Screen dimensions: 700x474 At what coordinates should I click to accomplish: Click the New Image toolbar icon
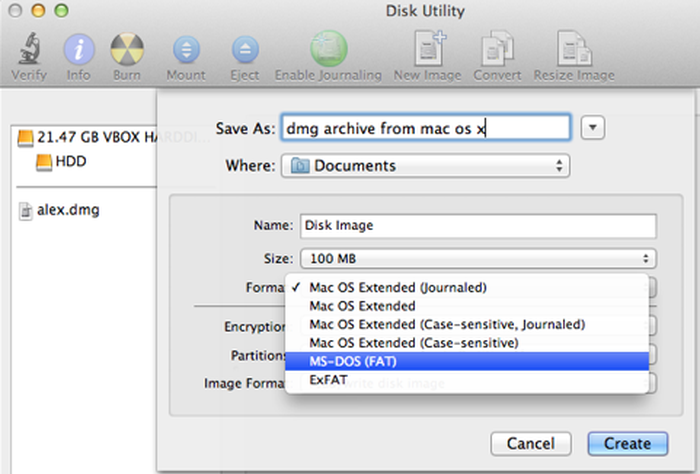tap(429, 48)
